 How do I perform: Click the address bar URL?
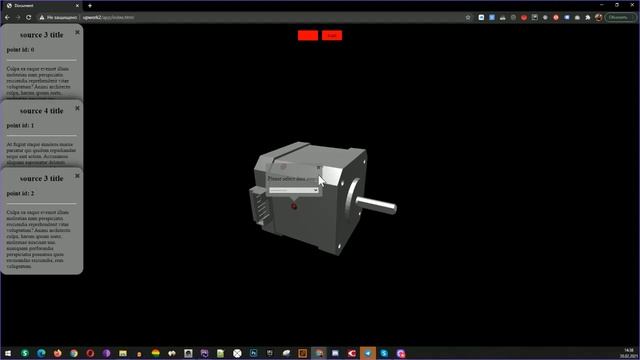click(109, 18)
